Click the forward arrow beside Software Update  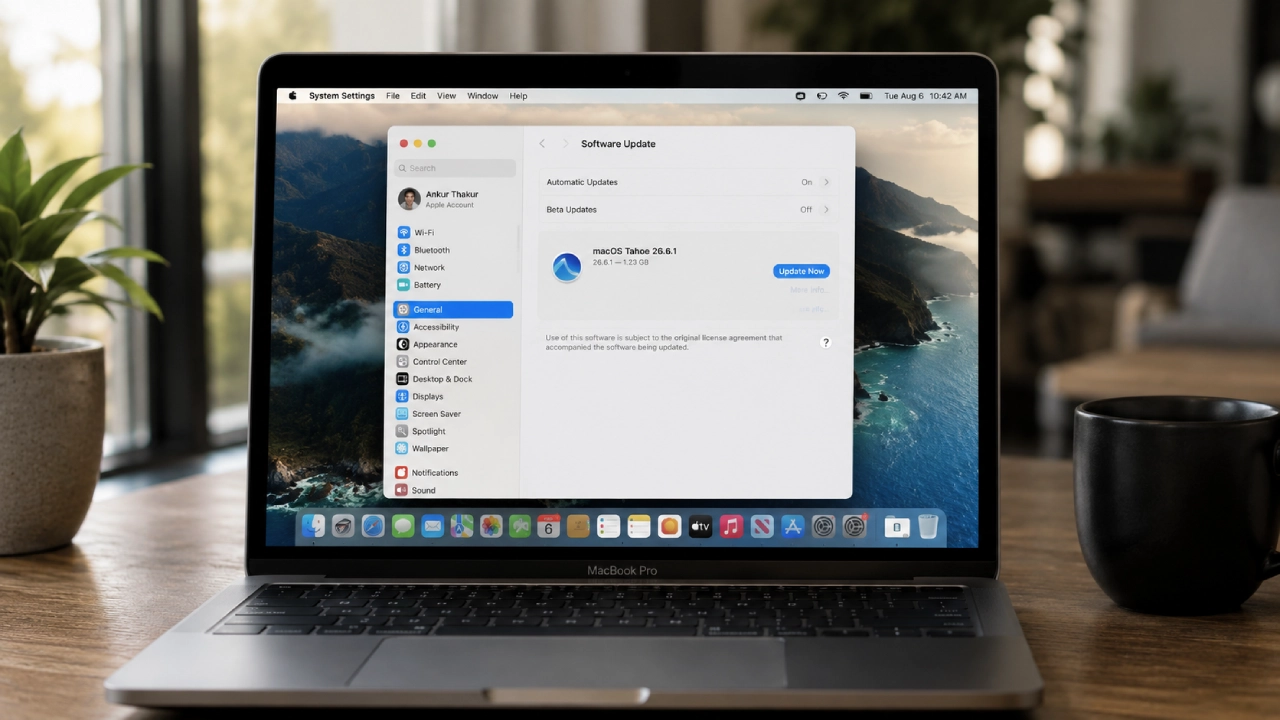click(564, 144)
